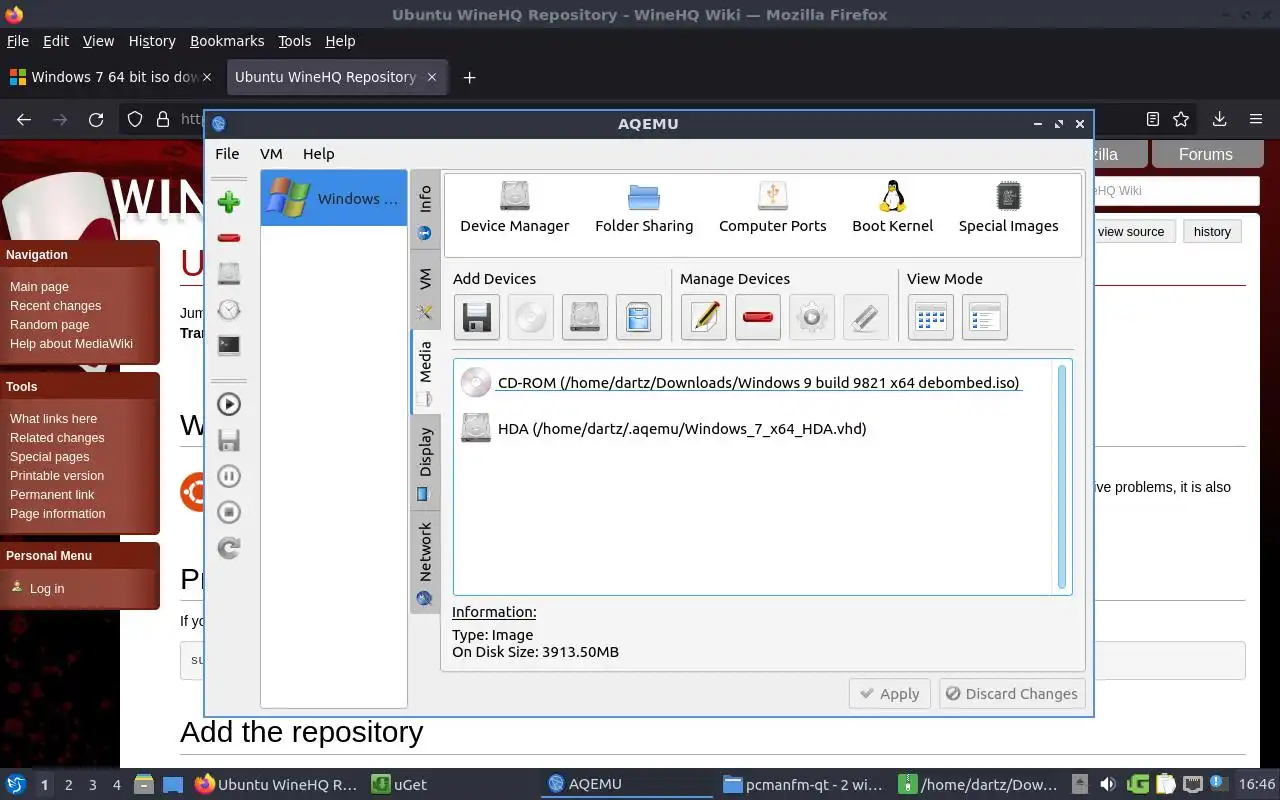Add a storage device with the blue cabinet icon
Image resolution: width=1280 pixels, height=800 pixels.
click(638, 318)
